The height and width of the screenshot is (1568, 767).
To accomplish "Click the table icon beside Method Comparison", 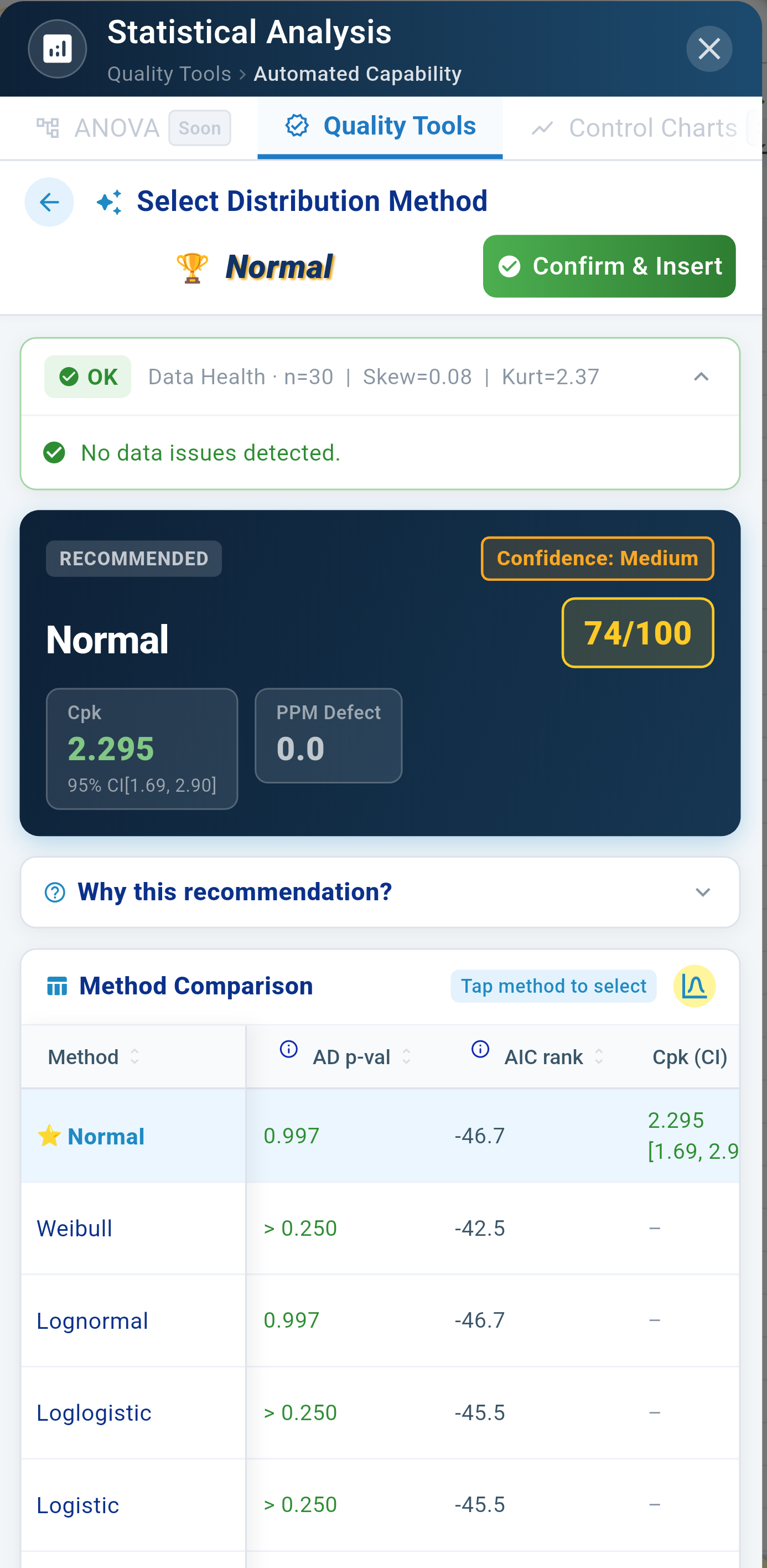I will pos(57,985).
